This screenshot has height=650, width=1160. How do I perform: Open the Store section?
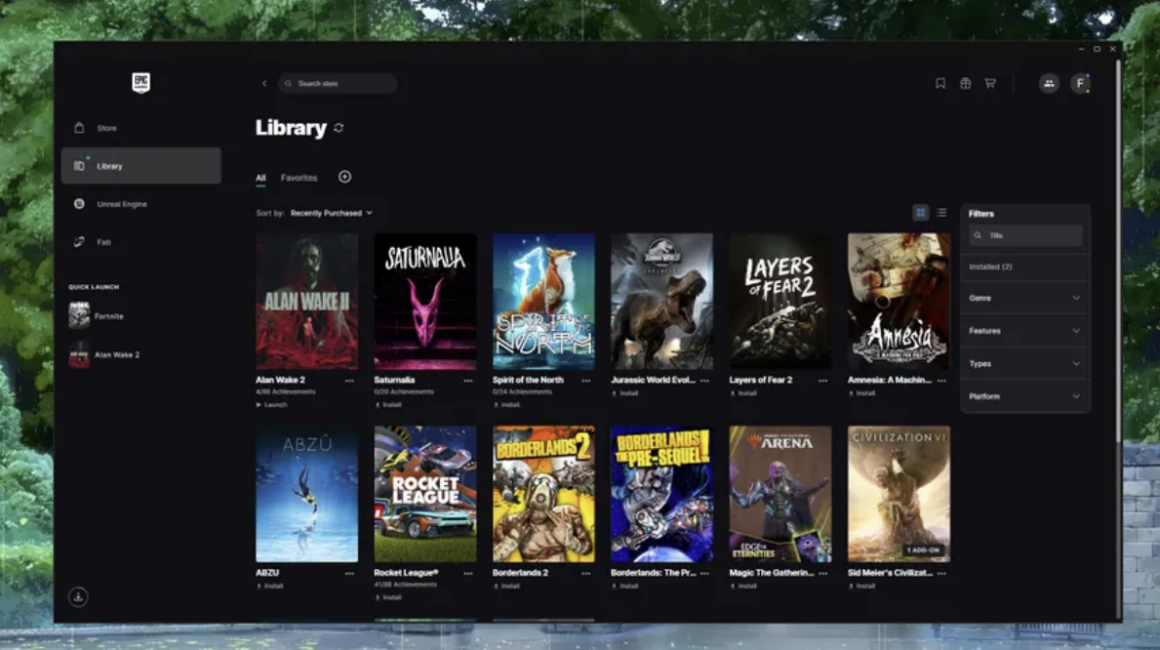click(x=141, y=128)
